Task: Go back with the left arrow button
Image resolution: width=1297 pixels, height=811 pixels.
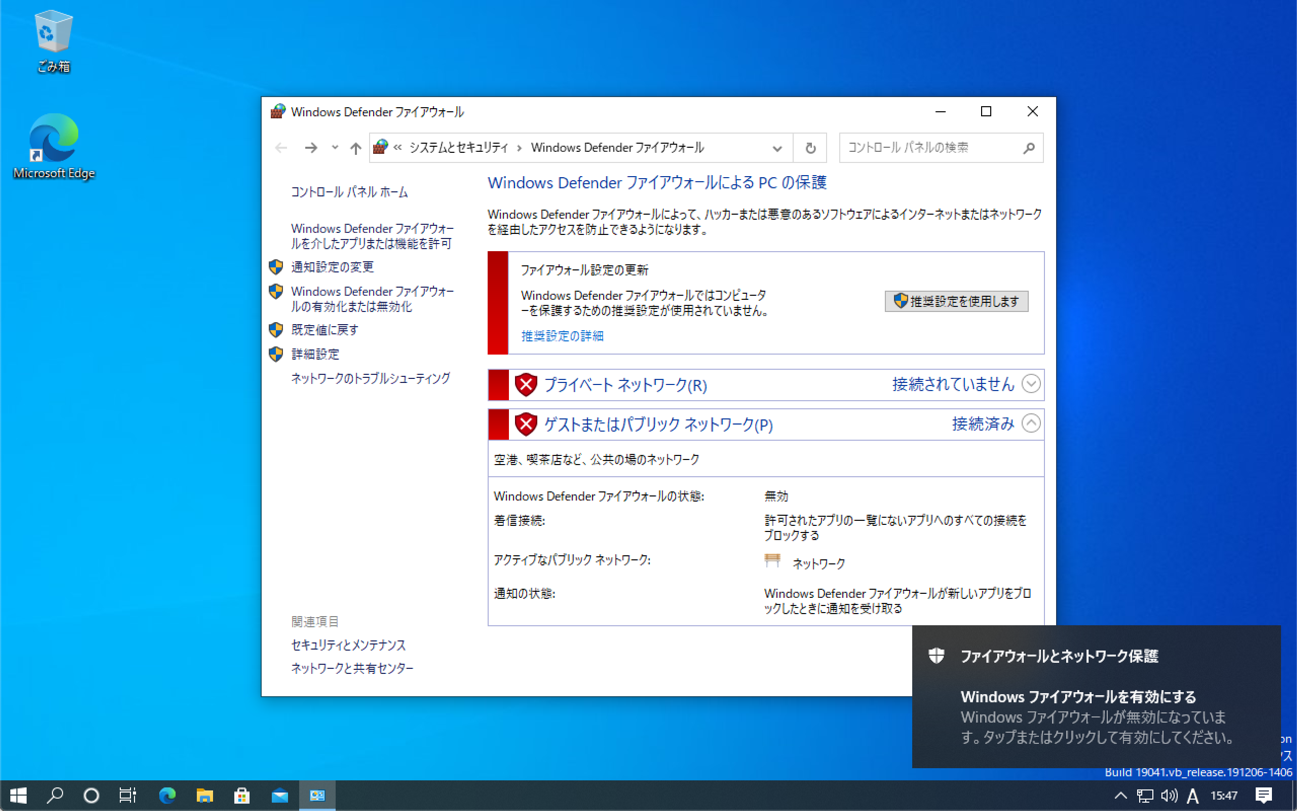Action: (x=281, y=148)
